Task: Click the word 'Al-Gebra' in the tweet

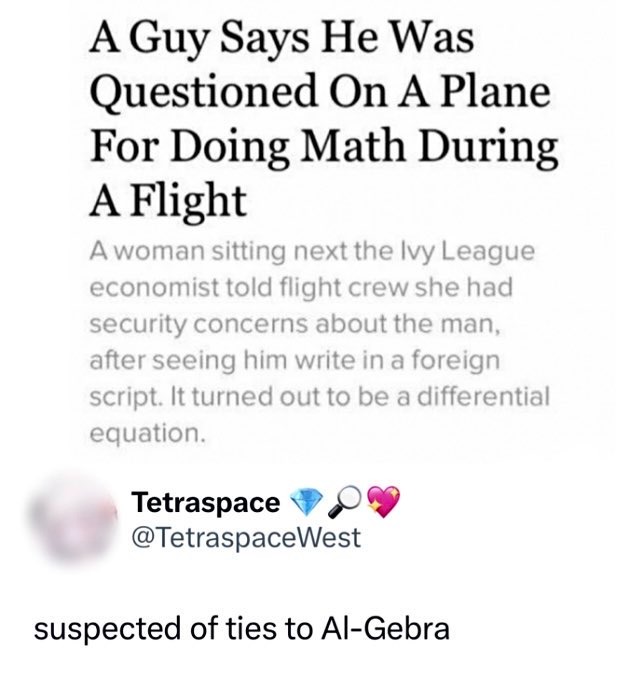Action: pos(385,628)
